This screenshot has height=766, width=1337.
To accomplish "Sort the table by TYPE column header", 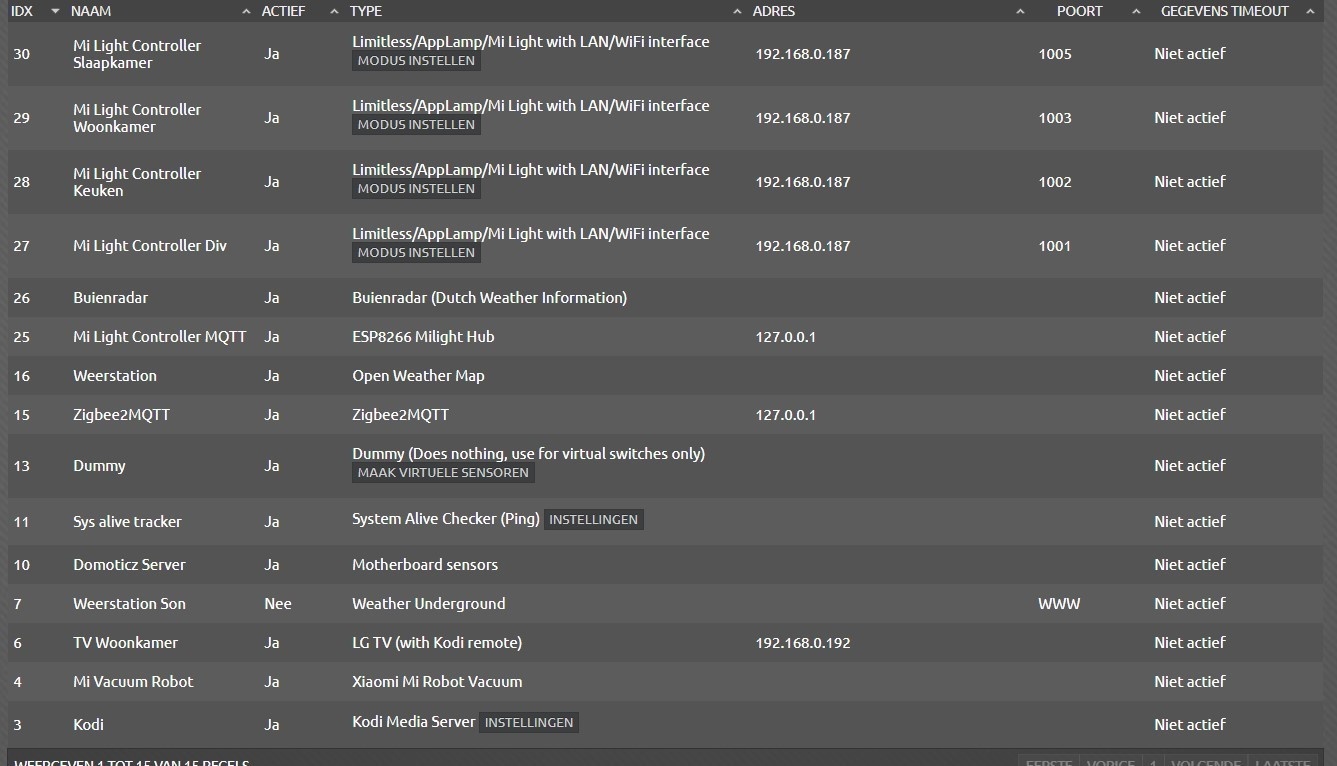I will pyautogui.click(x=365, y=11).
